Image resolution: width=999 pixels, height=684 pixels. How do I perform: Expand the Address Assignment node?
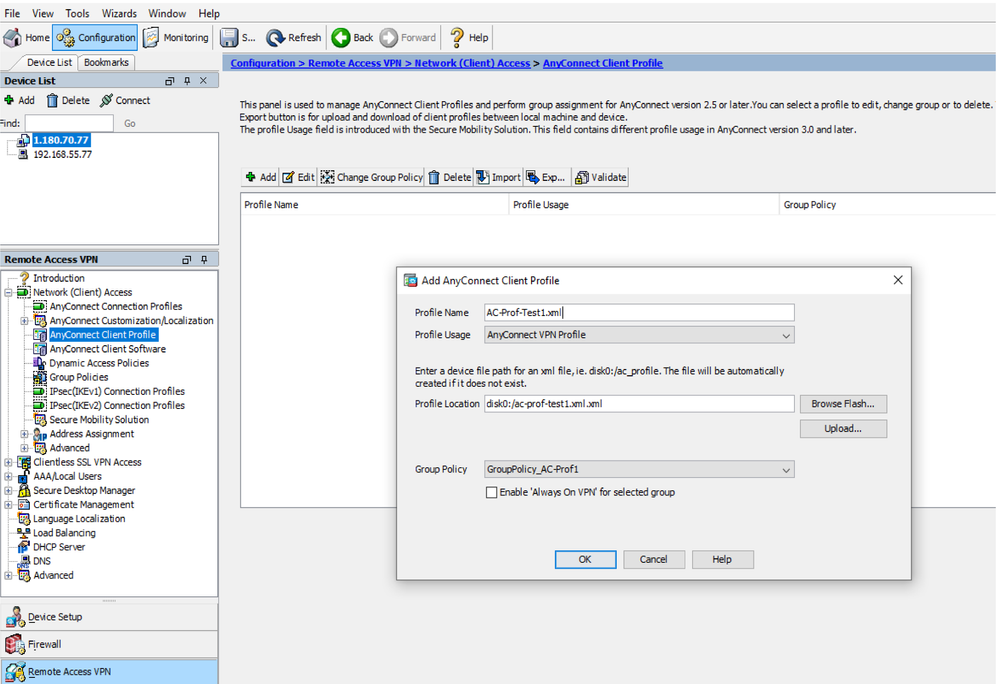24,434
